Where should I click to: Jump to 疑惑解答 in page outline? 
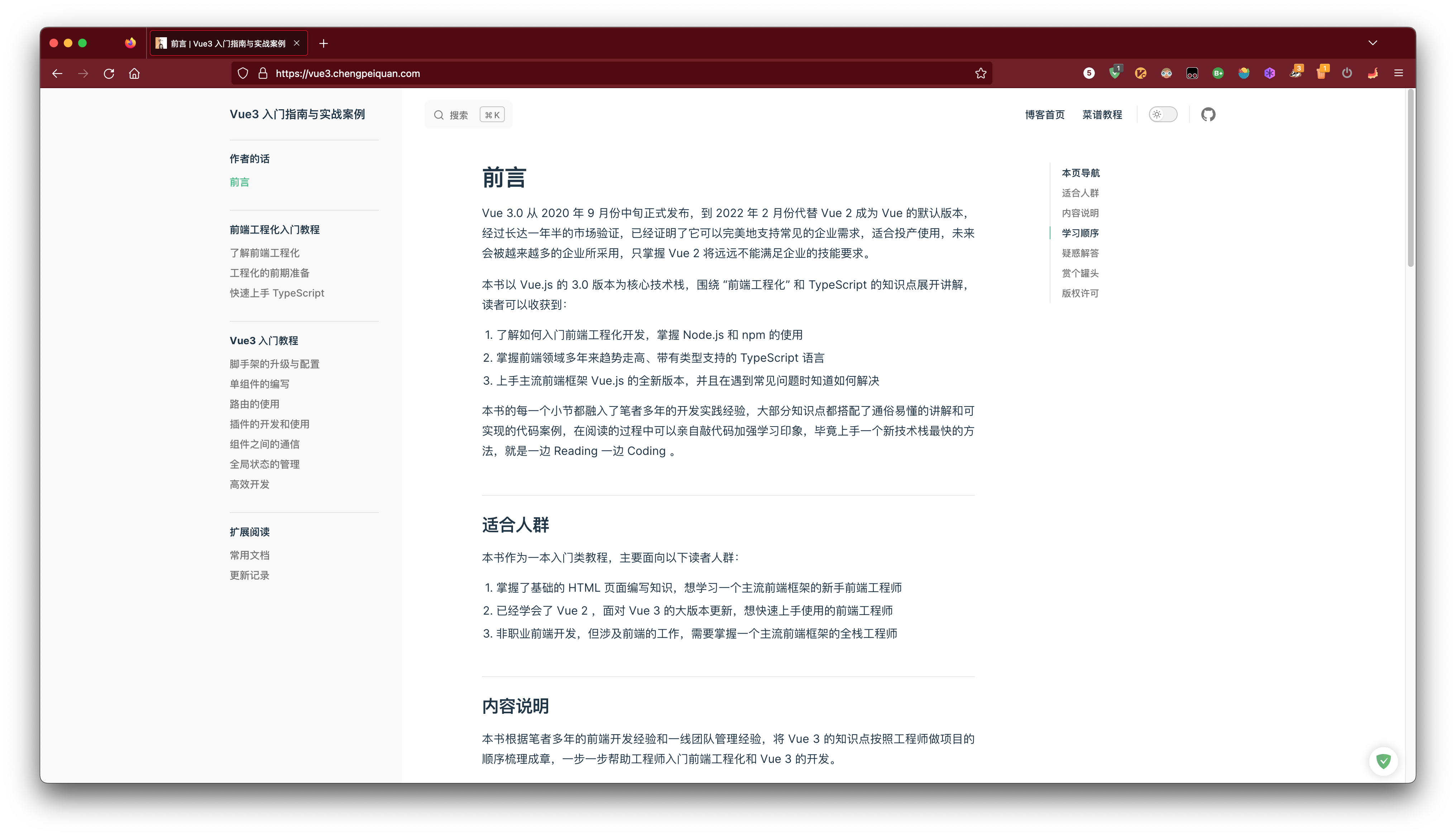point(1080,253)
